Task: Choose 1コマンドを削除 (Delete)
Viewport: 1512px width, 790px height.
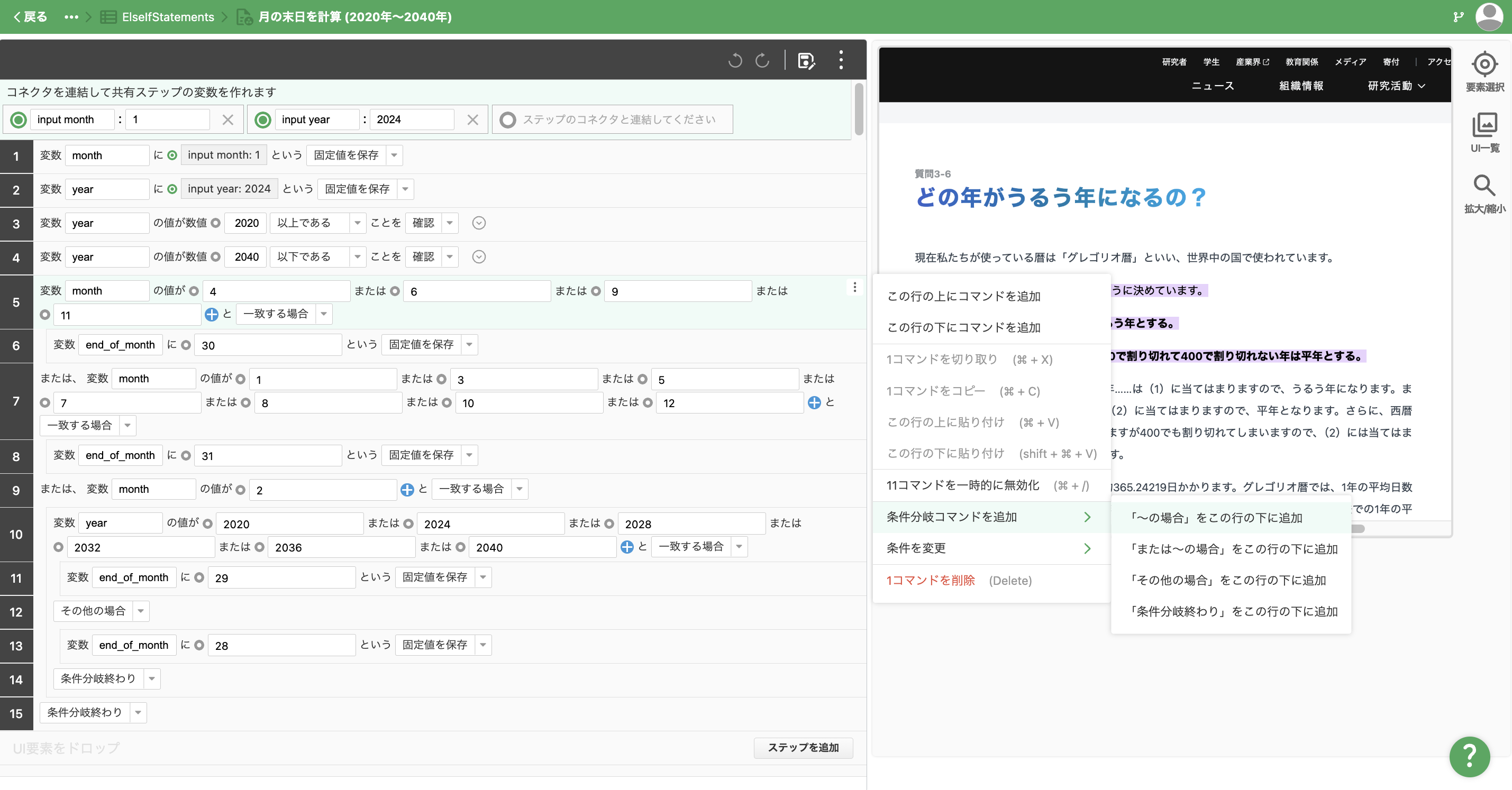Action: click(x=992, y=580)
